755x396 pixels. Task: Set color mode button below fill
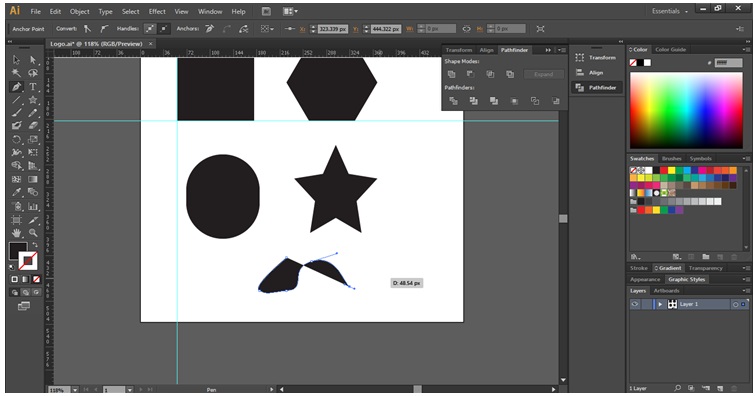tap(14, 279)
